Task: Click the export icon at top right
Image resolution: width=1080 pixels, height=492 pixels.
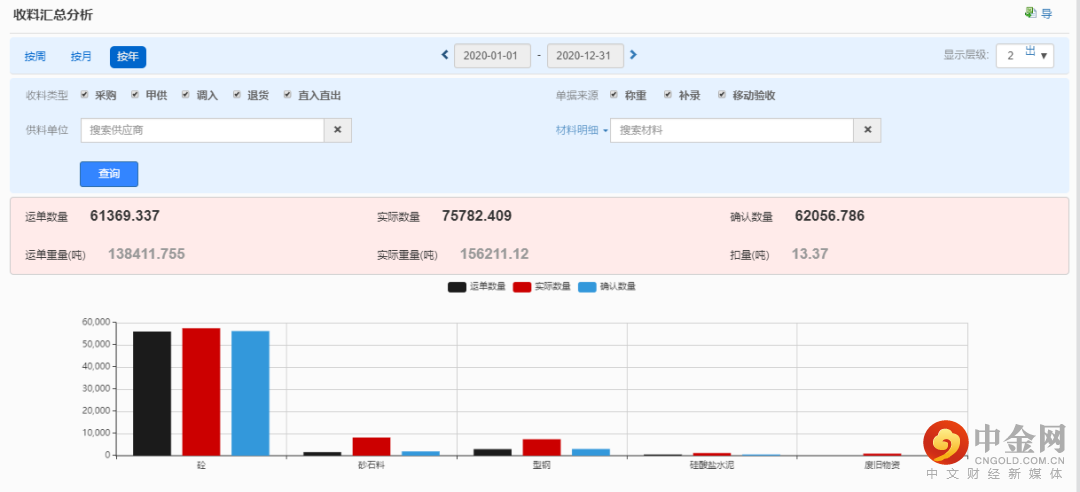Action: click(1030, 12)
